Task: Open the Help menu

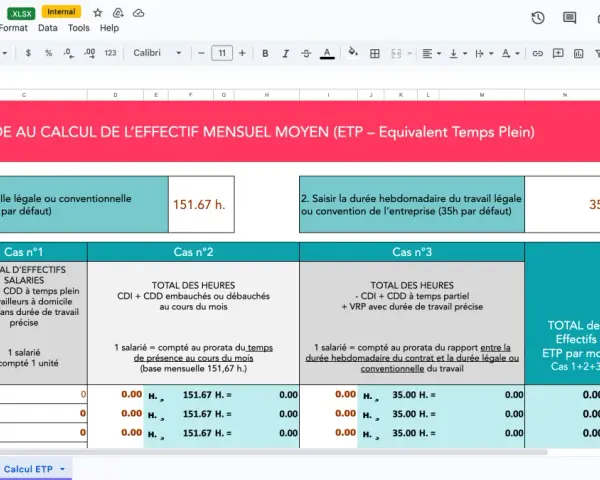Action: click(109, 28)
